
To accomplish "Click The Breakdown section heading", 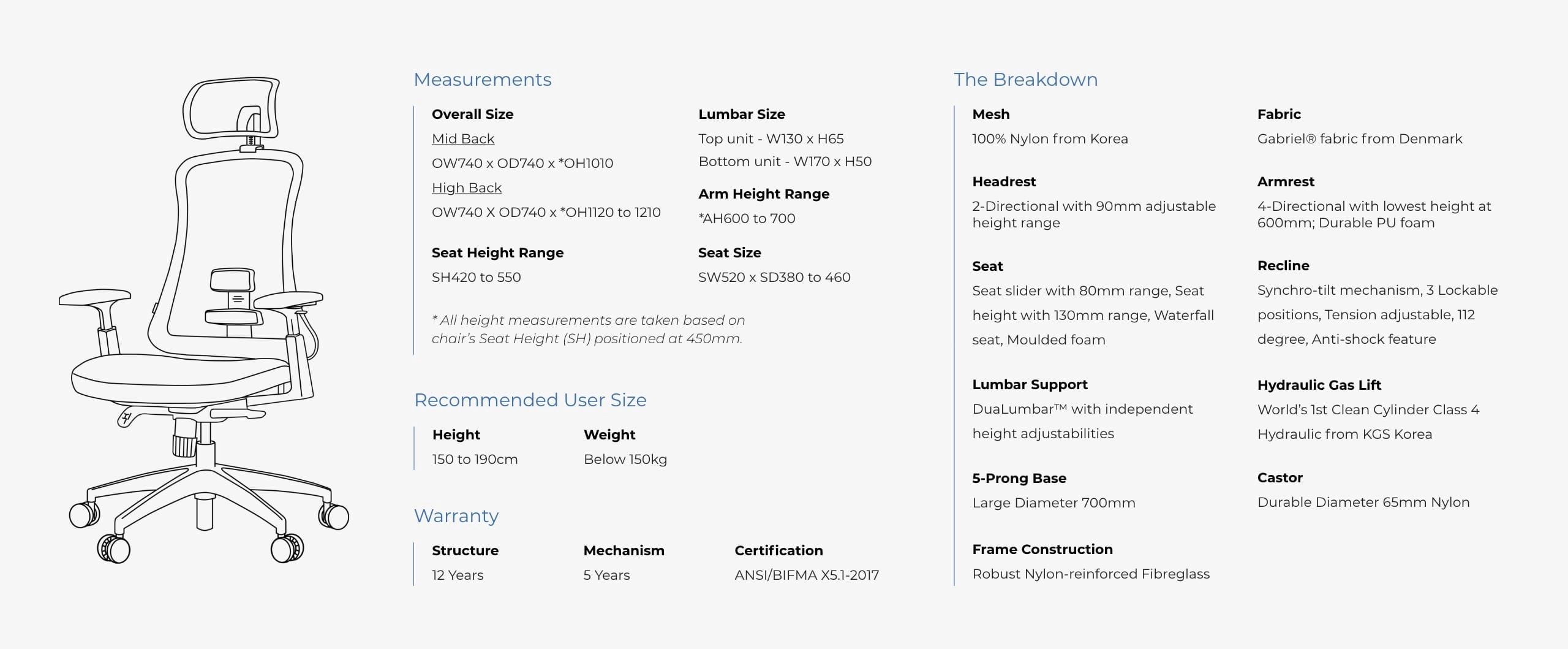I will [1025, 80].
